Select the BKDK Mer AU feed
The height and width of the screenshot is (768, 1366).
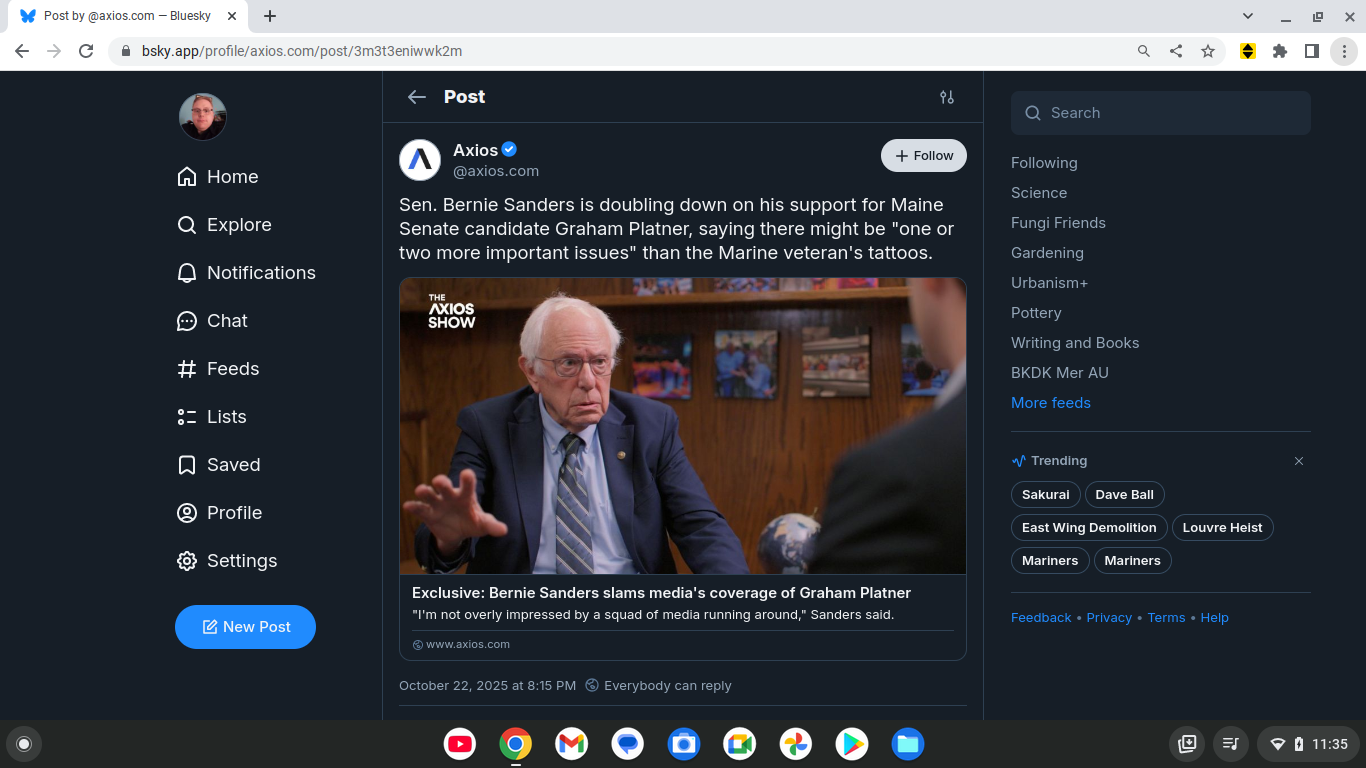pos(1060,373)
